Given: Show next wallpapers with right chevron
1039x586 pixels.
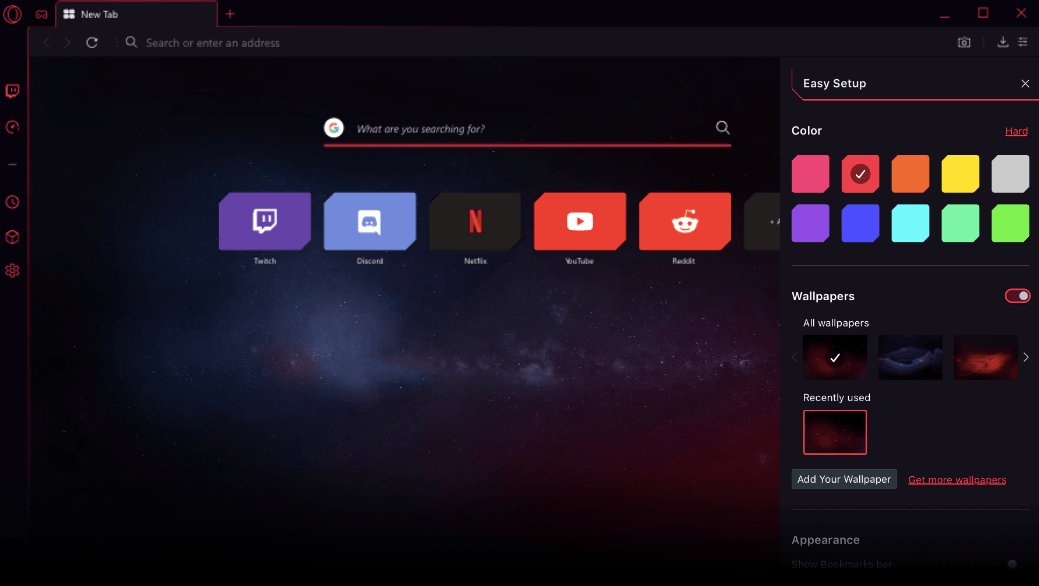Looking at the screenshot, I should coord(1026,357).
